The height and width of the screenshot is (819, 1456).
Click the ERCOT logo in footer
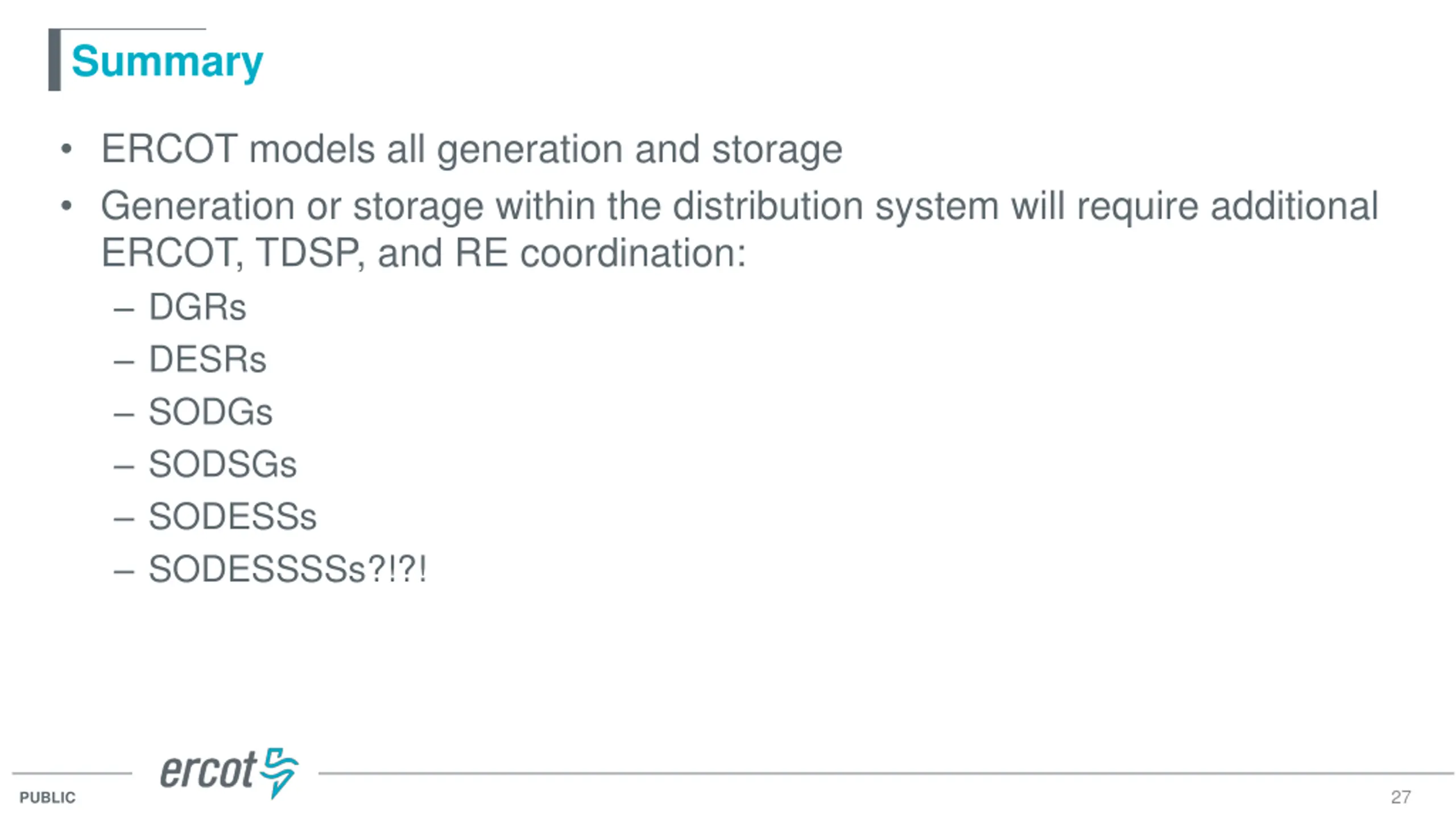(229, 773)
